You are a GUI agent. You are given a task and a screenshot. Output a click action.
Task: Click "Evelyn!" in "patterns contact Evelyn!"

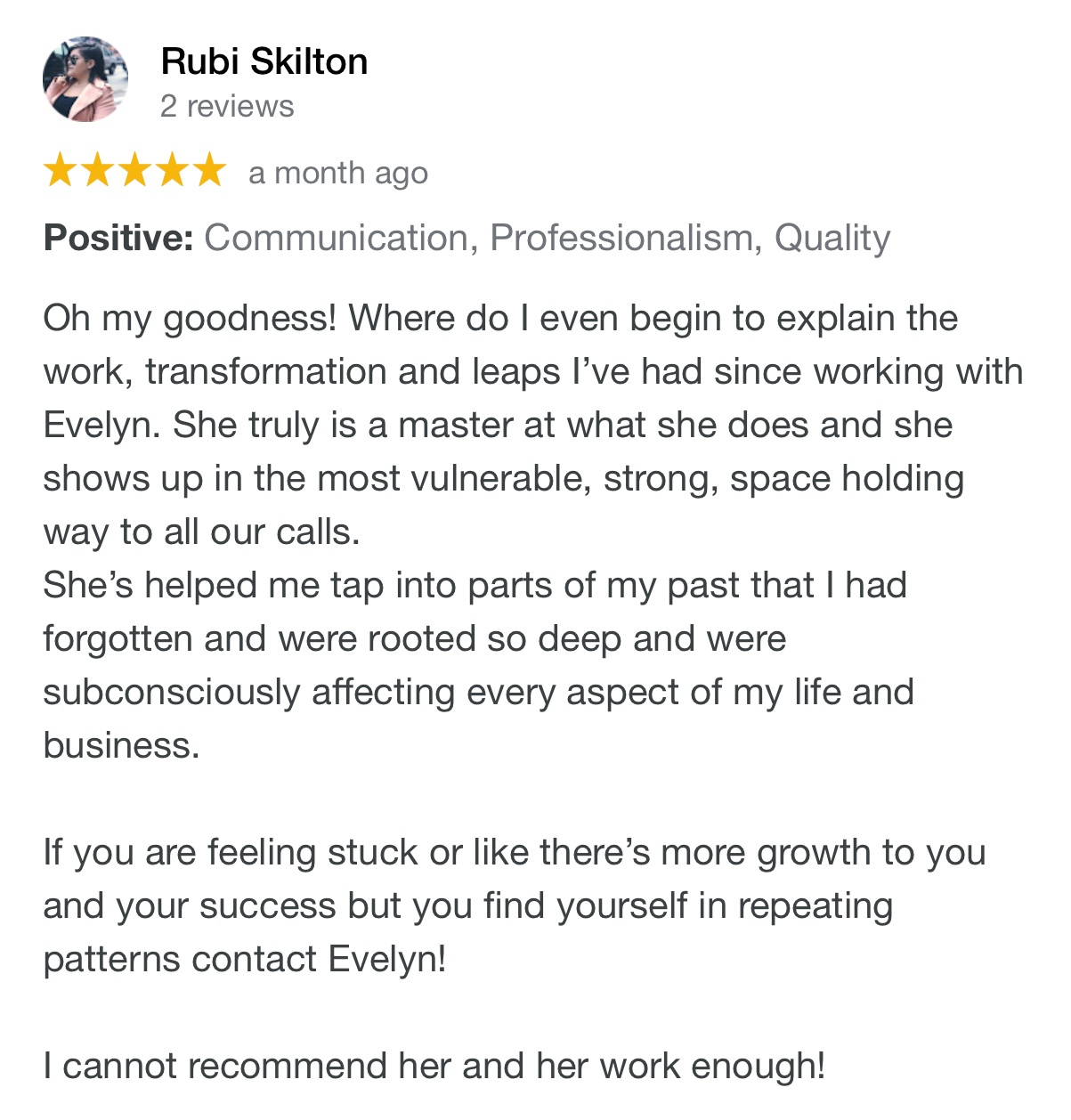pos(387,959)
